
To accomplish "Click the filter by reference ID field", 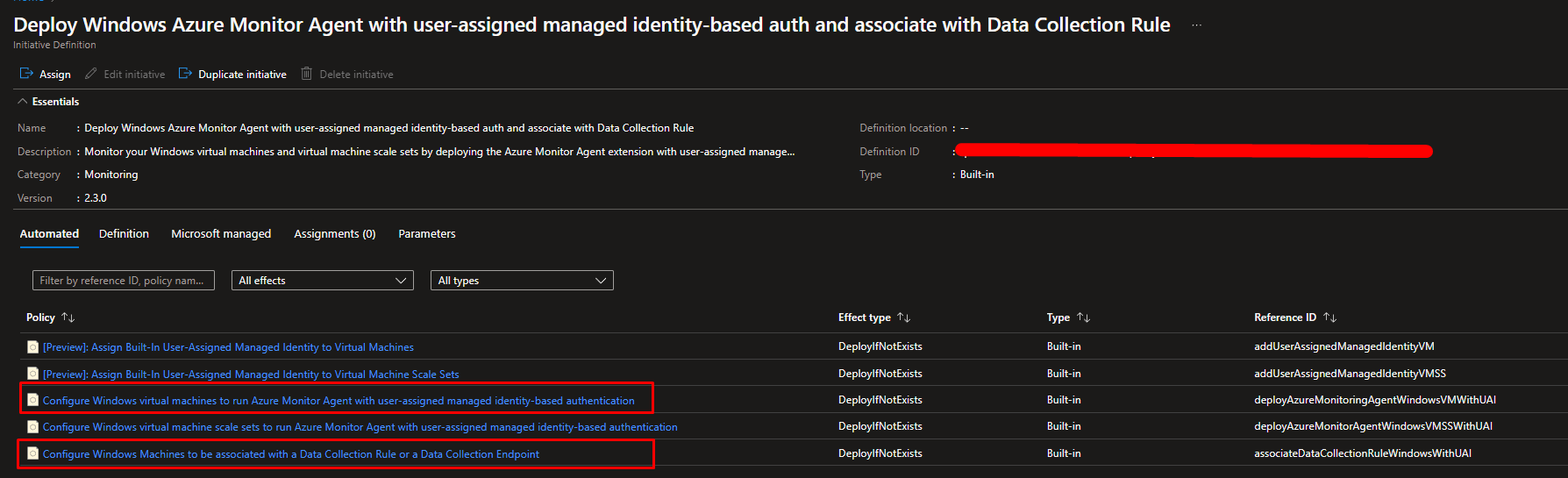I will pos(123,281).
